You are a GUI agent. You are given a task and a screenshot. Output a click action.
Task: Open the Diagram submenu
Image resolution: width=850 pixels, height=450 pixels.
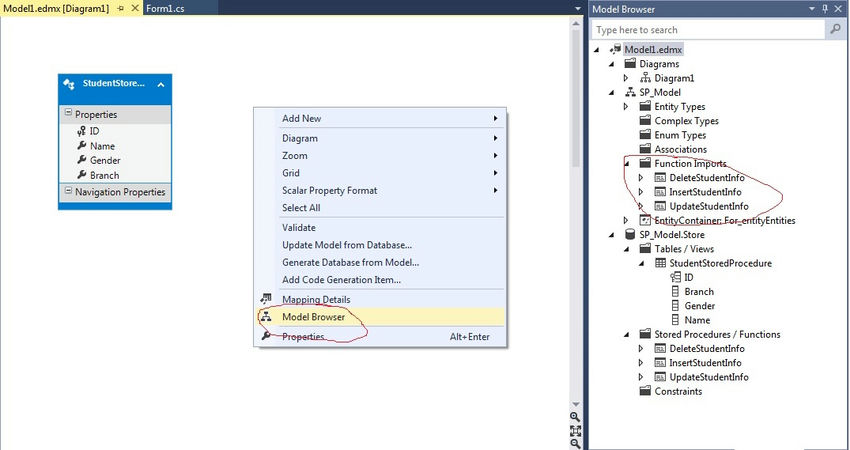[x=391, y=138]
